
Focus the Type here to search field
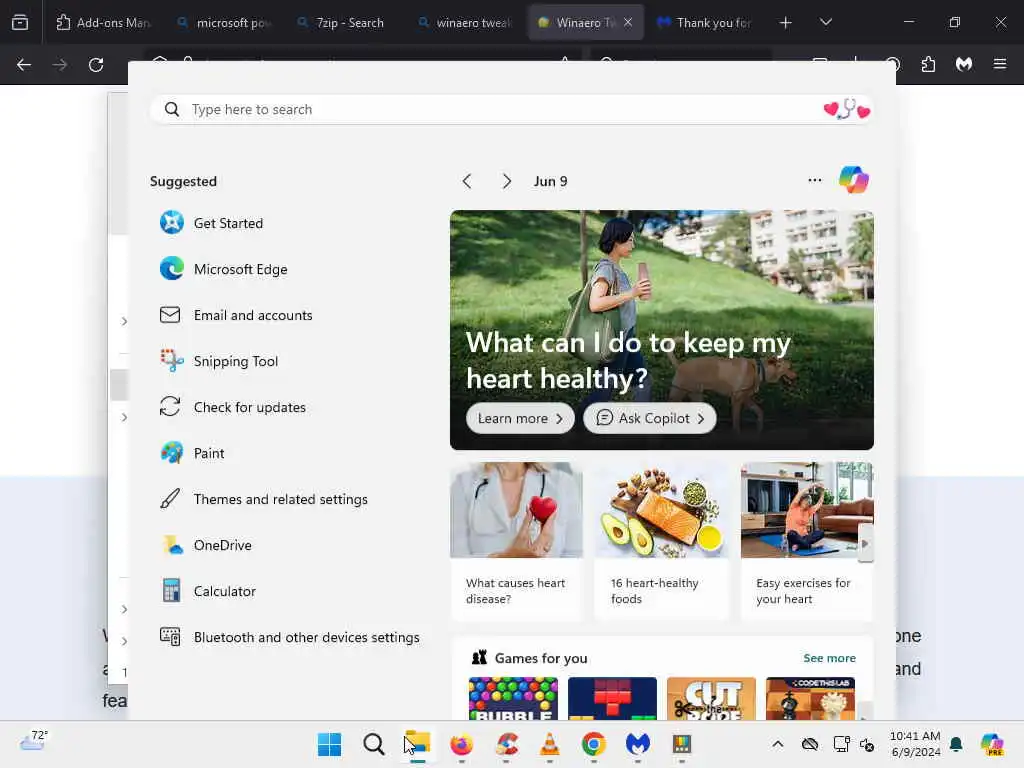click(x=511, y=109)
